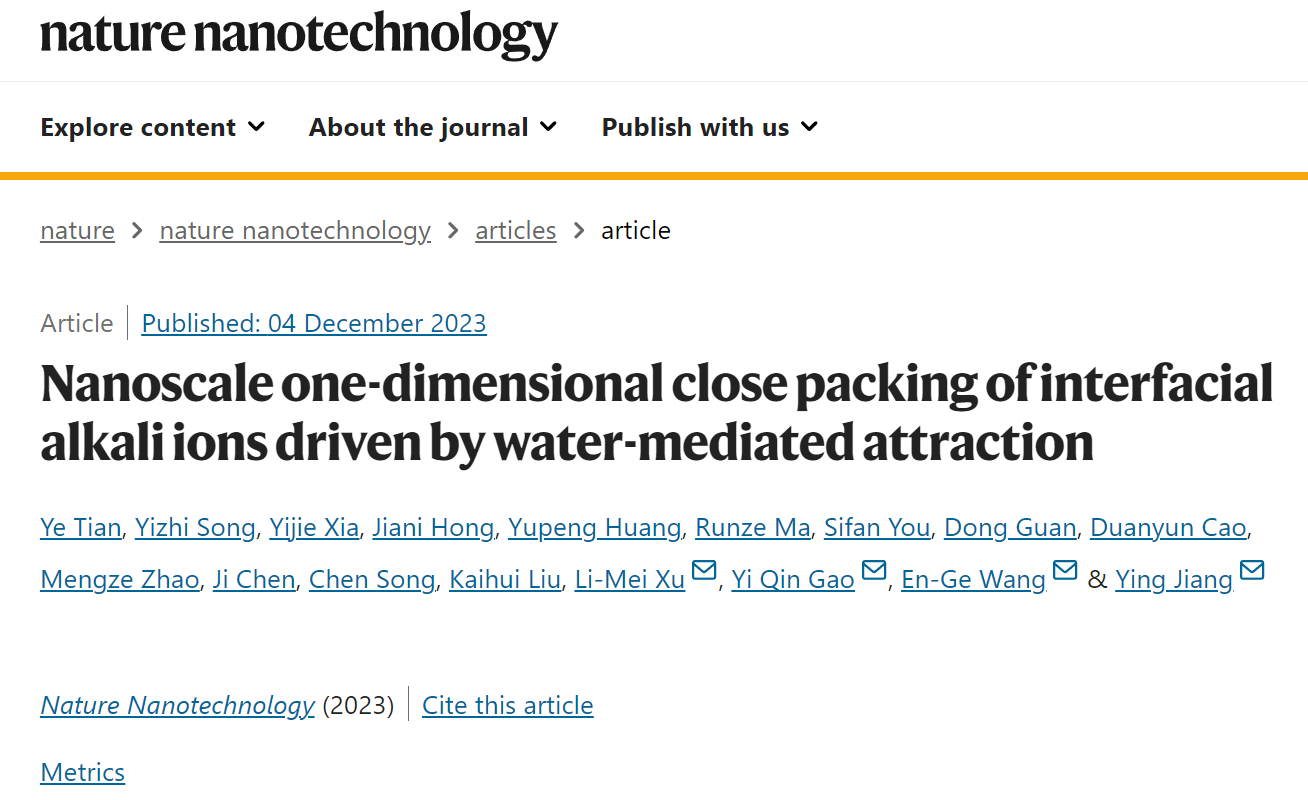This screenshot has height=800, width=1308.
Task: Click the email icon beside Li-Mei Xu
Action: coord(704,571)
